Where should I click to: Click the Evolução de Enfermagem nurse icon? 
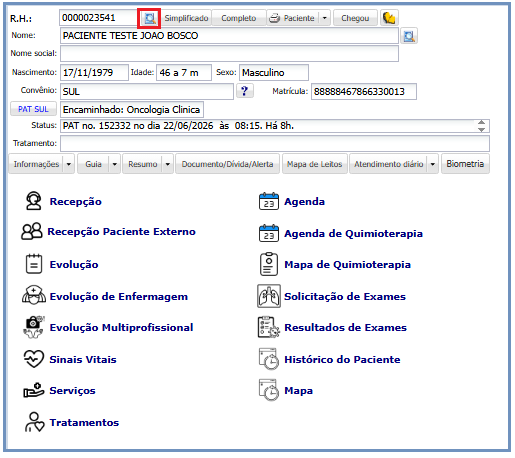(34, 295)
